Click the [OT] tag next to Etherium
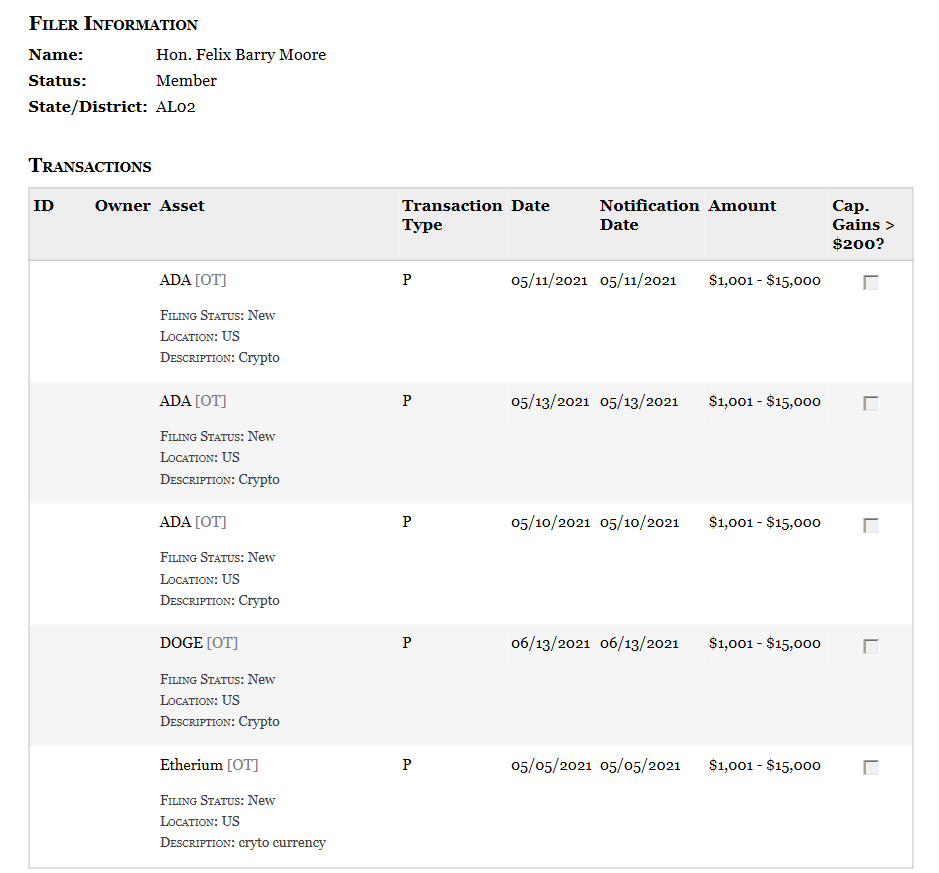939x873 pixels. pyautogui.click(x=242, y=765)
